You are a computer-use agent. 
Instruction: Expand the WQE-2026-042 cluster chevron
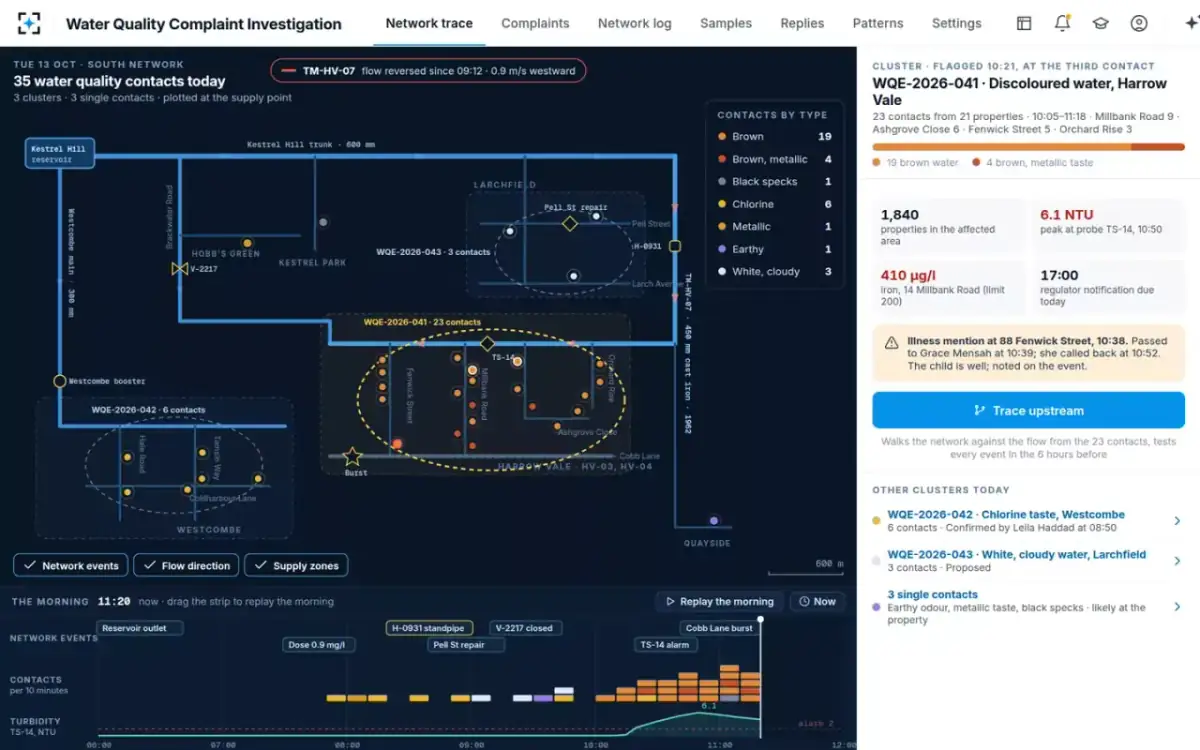1177,521
